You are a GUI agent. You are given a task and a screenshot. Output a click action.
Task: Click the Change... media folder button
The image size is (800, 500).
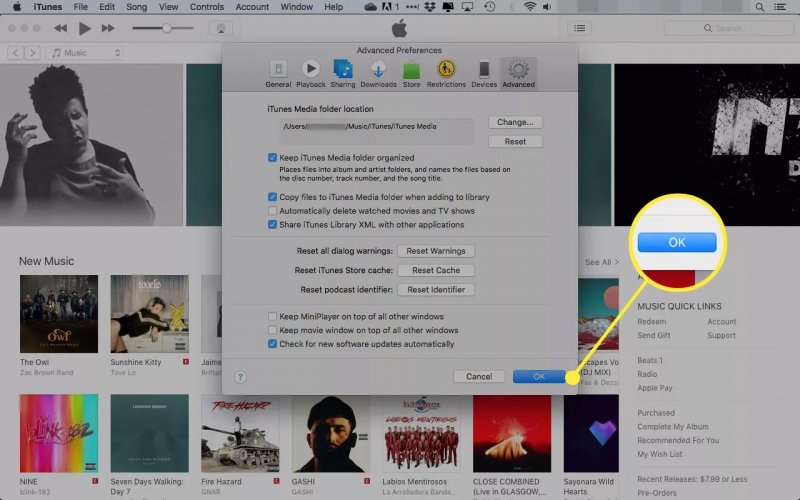(x=515, y=122)
